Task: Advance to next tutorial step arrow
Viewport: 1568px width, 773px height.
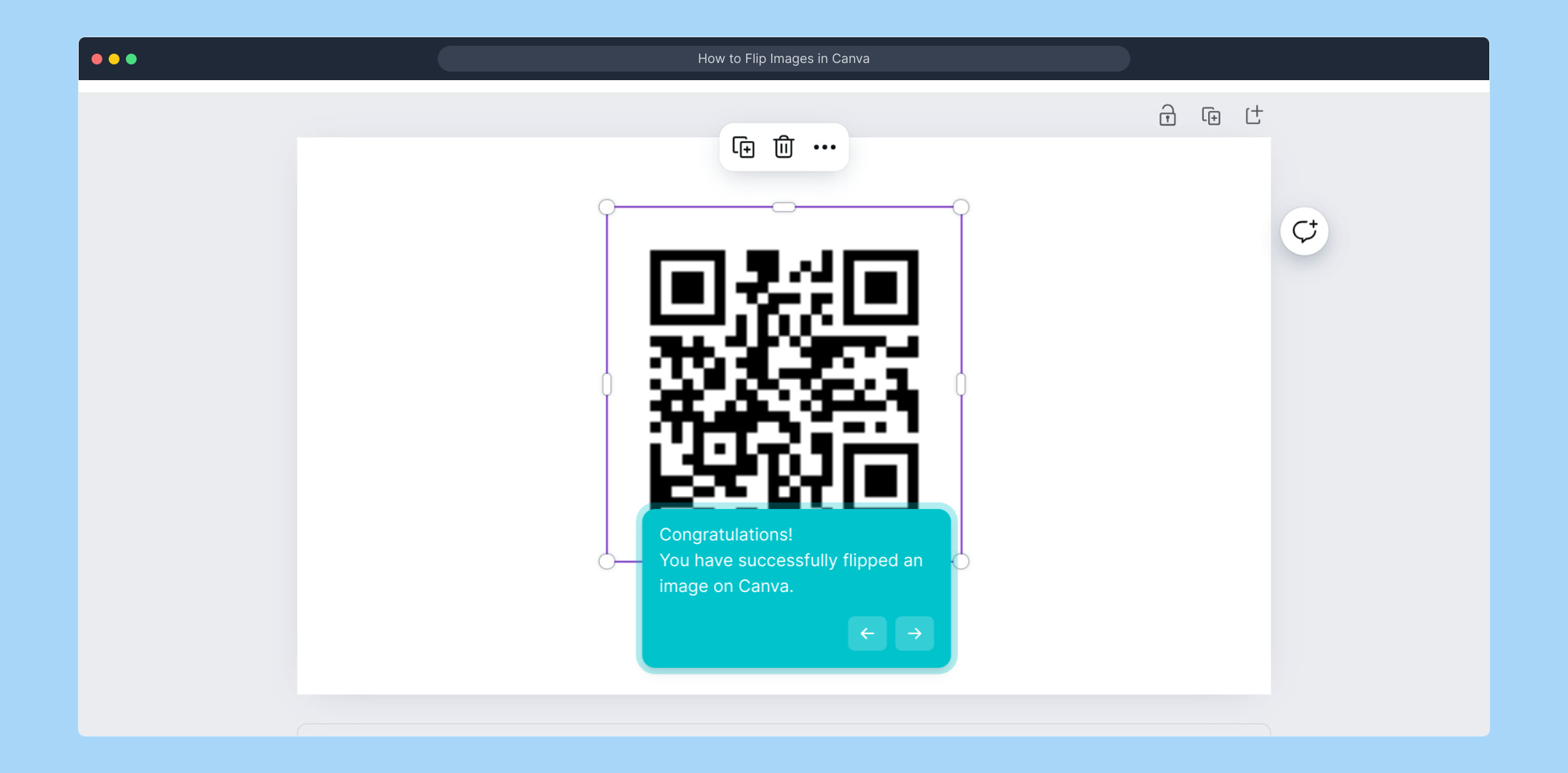Action: (x=914, y=633)
